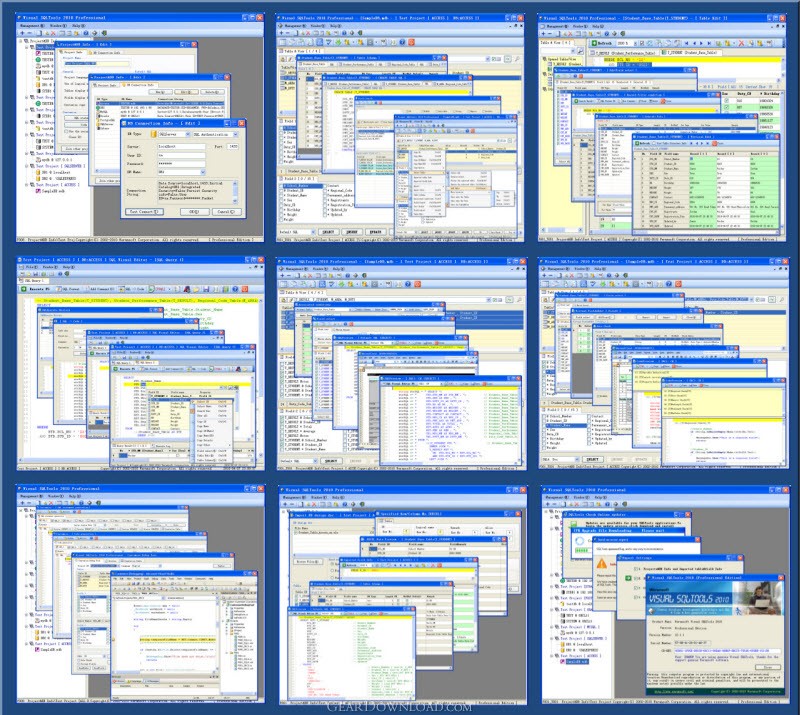Click red exit icon in SQL Visual Editor toolbar
The width and height of the screenshot is (800, 715).
[x=244, y=289]
